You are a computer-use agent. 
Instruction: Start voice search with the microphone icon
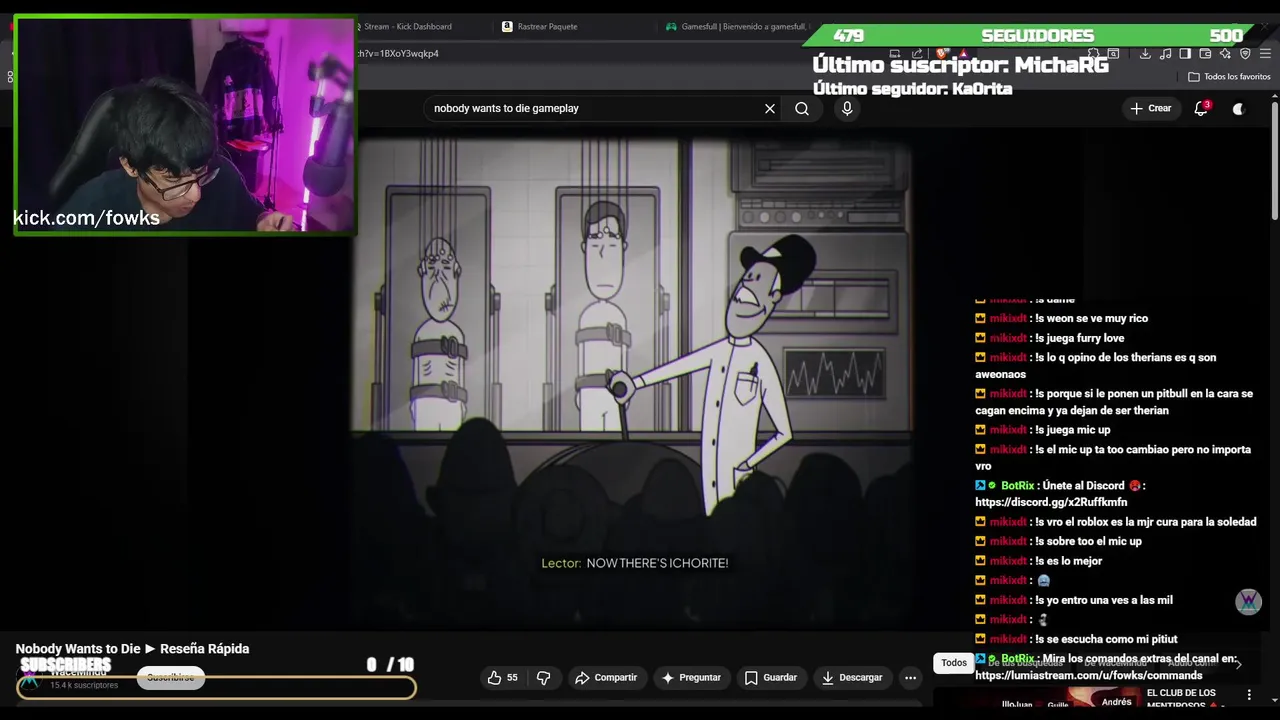point(847,108)
